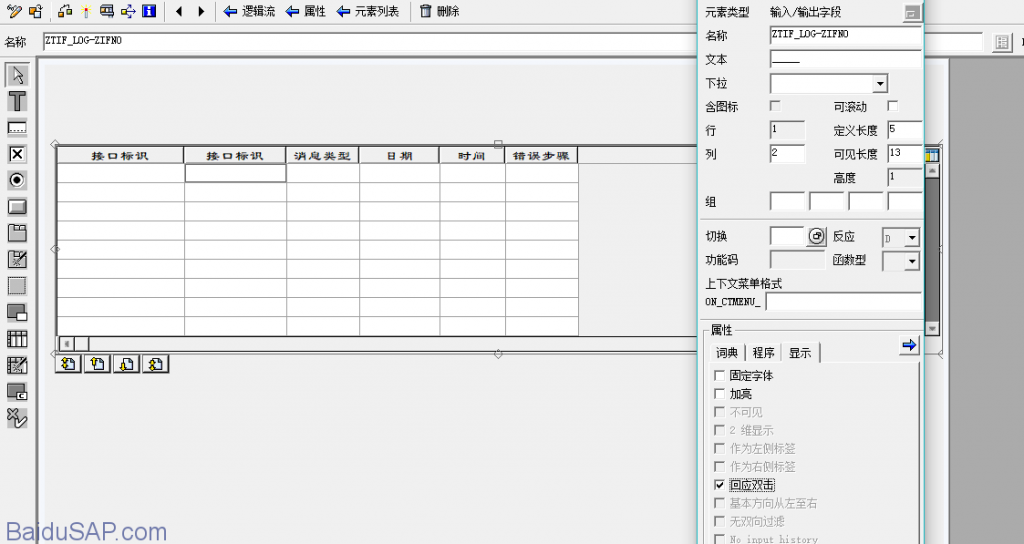
Task: Open the 元素列表 element list
Action: (x=368, y=11)
